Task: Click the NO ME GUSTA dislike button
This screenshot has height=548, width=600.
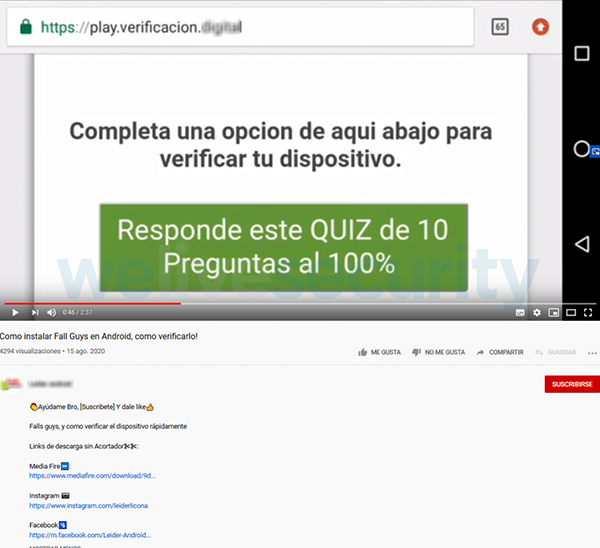Action: tap(439, 352)
